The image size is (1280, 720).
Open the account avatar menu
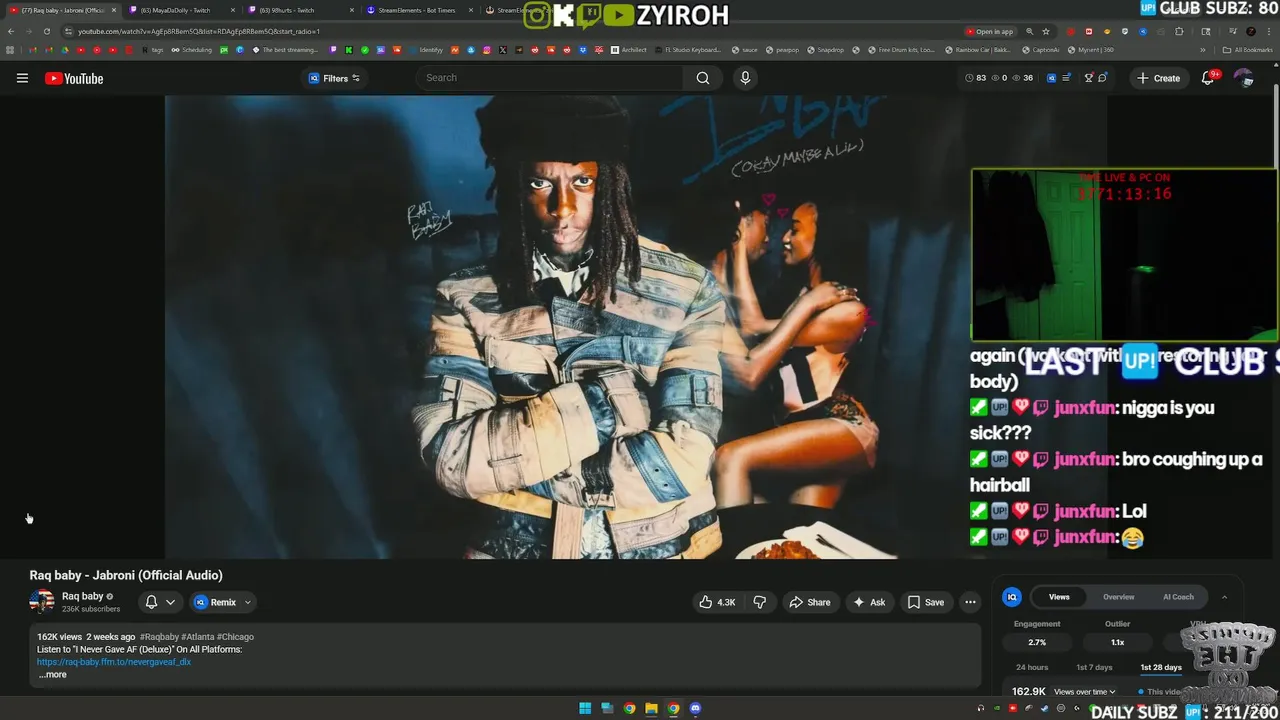[x=1243, y=78]
